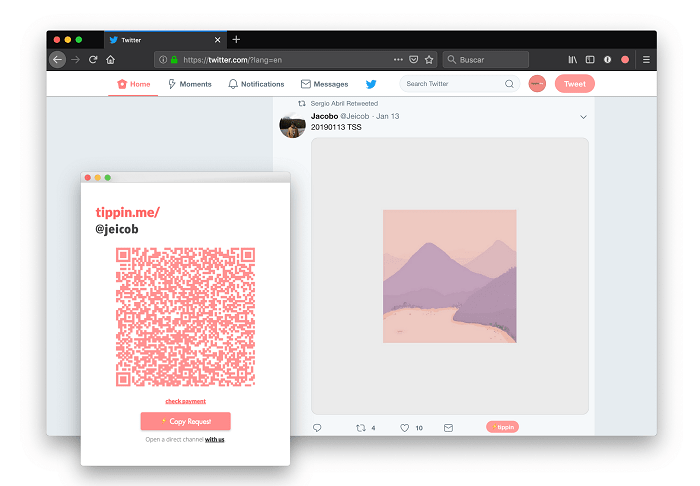
Task: Minimize the tippin popup window
Action: (x=98, y=178)
